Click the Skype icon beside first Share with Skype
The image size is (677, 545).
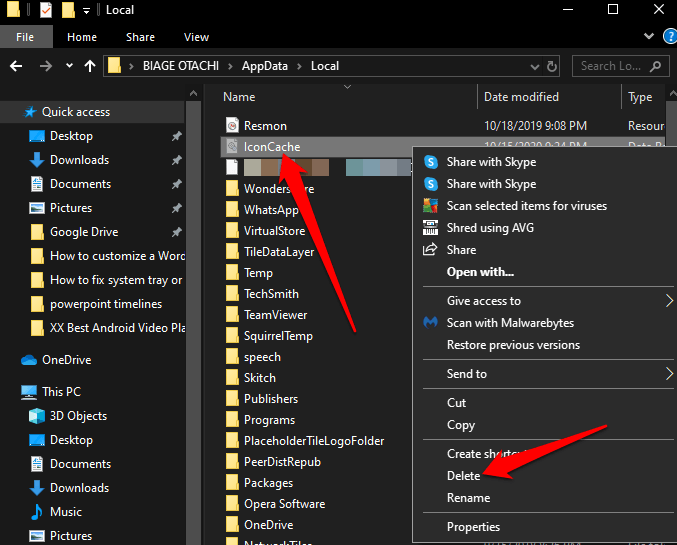431,162
